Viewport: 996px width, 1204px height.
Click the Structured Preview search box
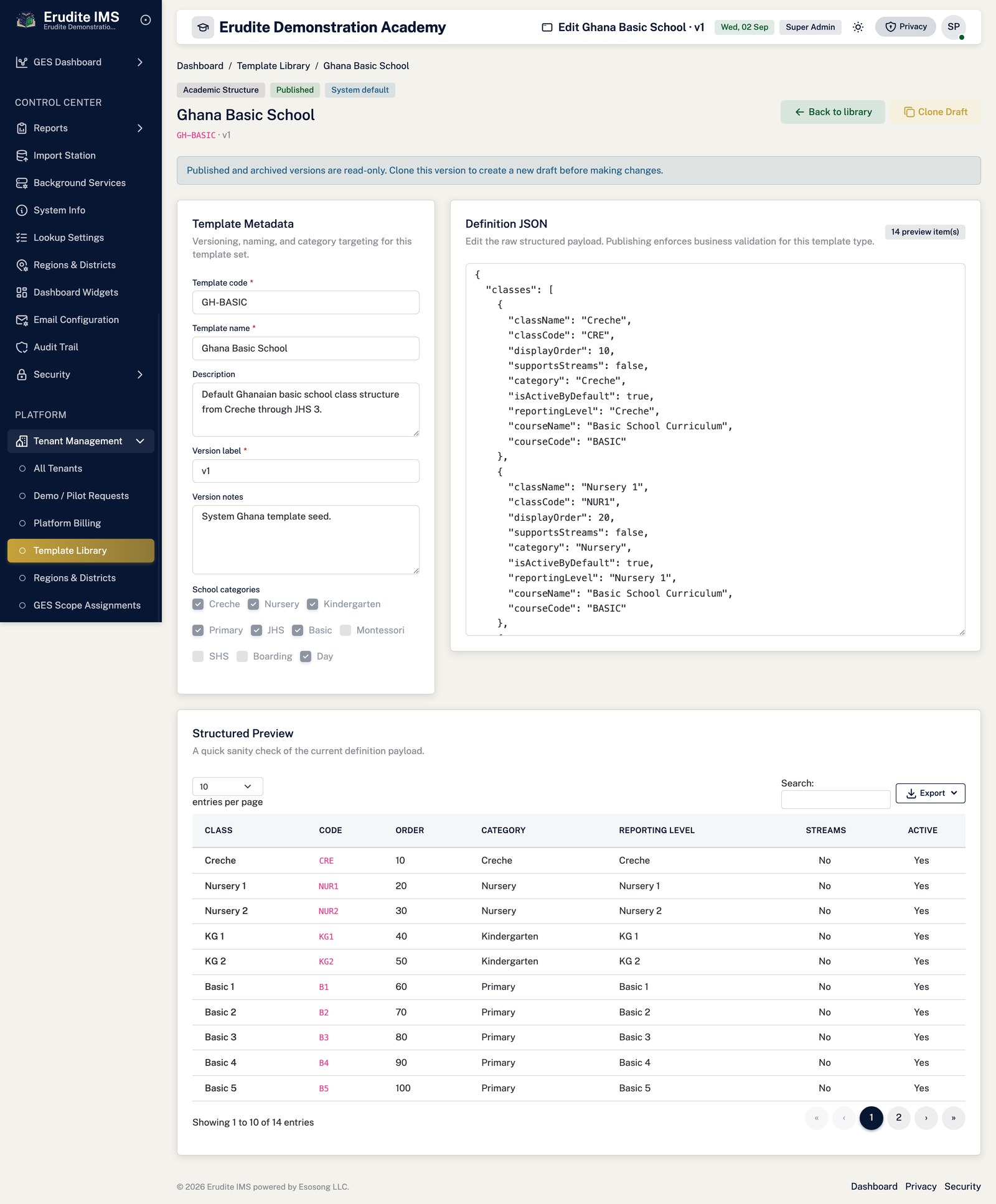click(835, 800)
